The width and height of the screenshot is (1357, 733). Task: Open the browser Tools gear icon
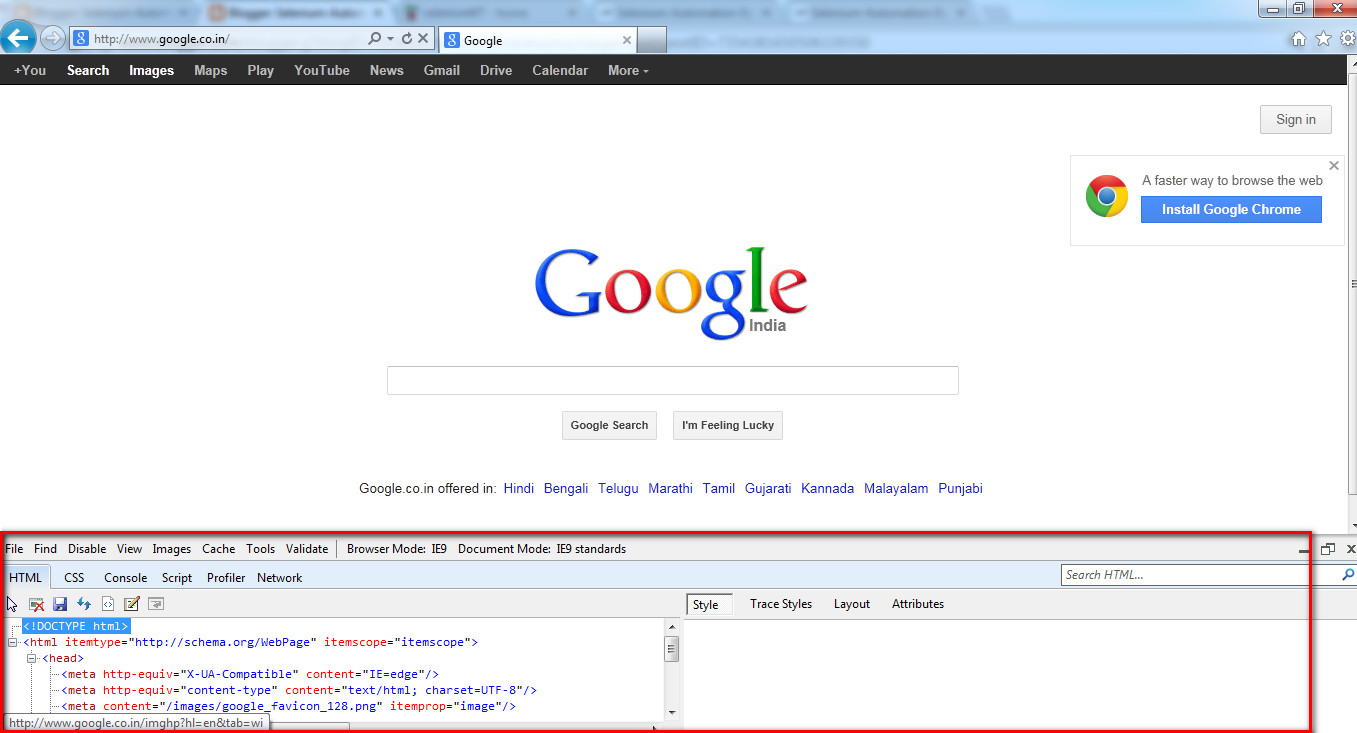click(x=1347, y=39)
